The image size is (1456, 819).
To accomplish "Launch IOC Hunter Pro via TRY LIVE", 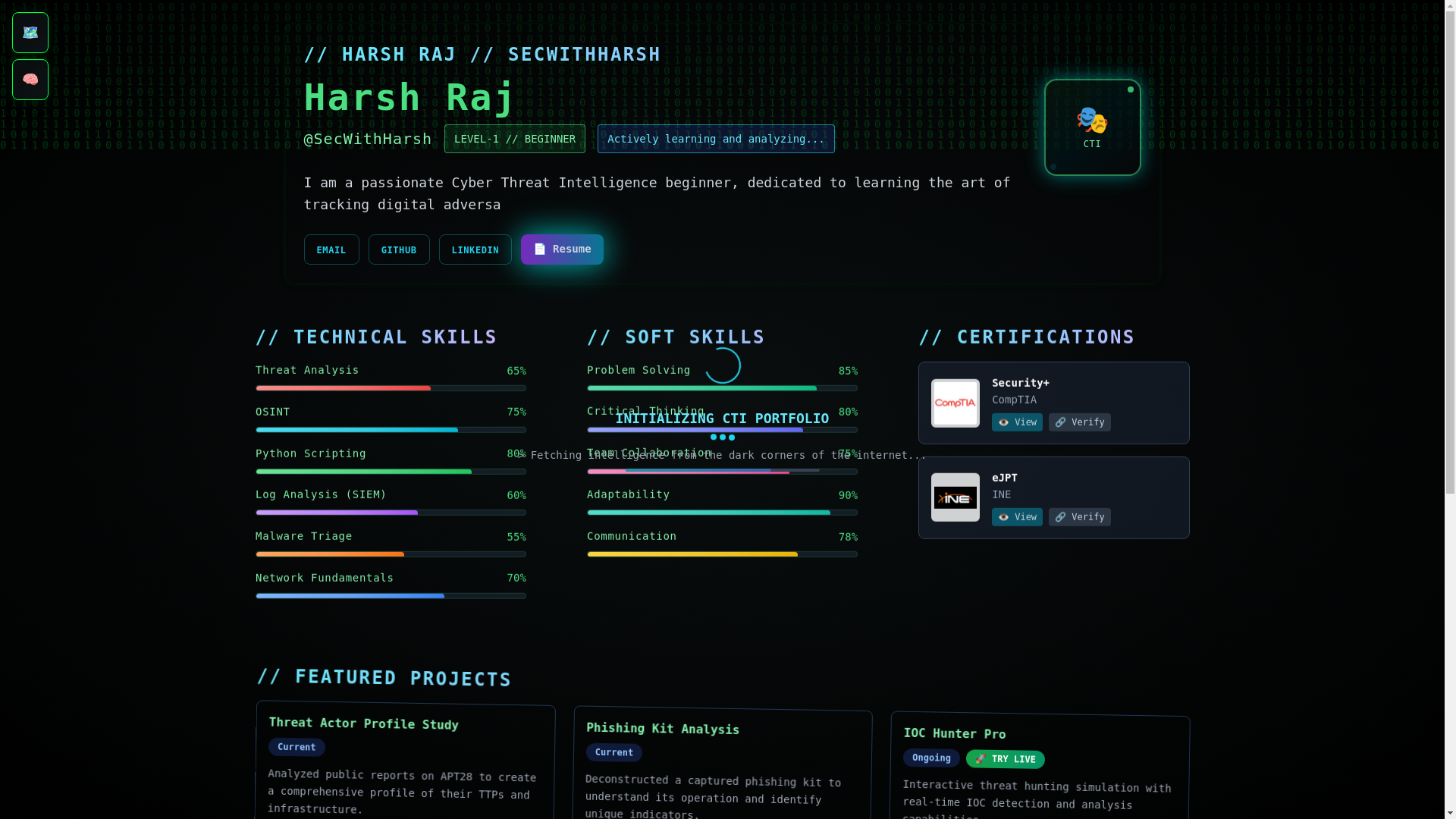I will point(1005,759).
